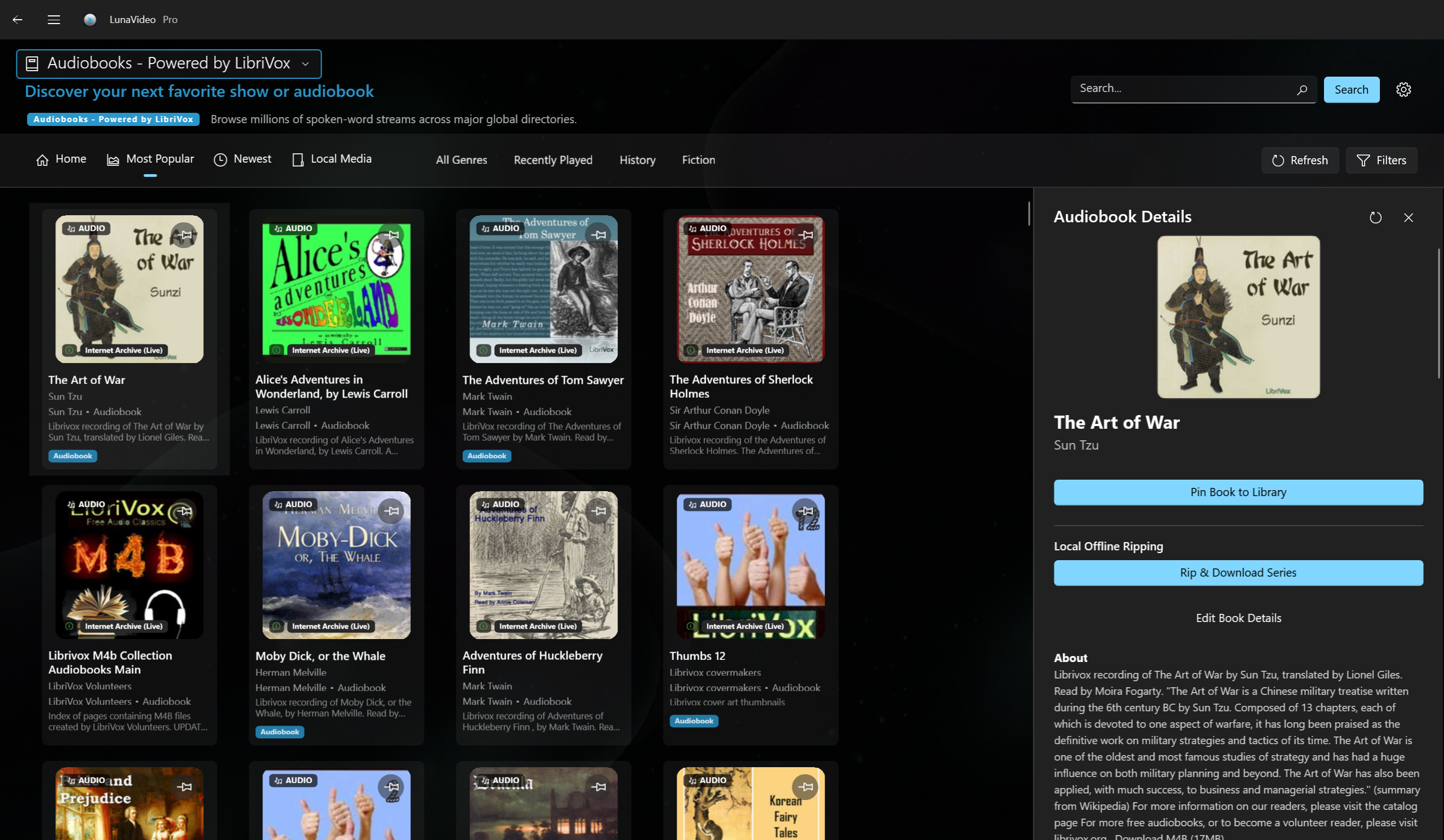This screenshot has width=1444, height=840.
Task: Click info icon on Sherlock Holmes cover
Action: [691, 350]
